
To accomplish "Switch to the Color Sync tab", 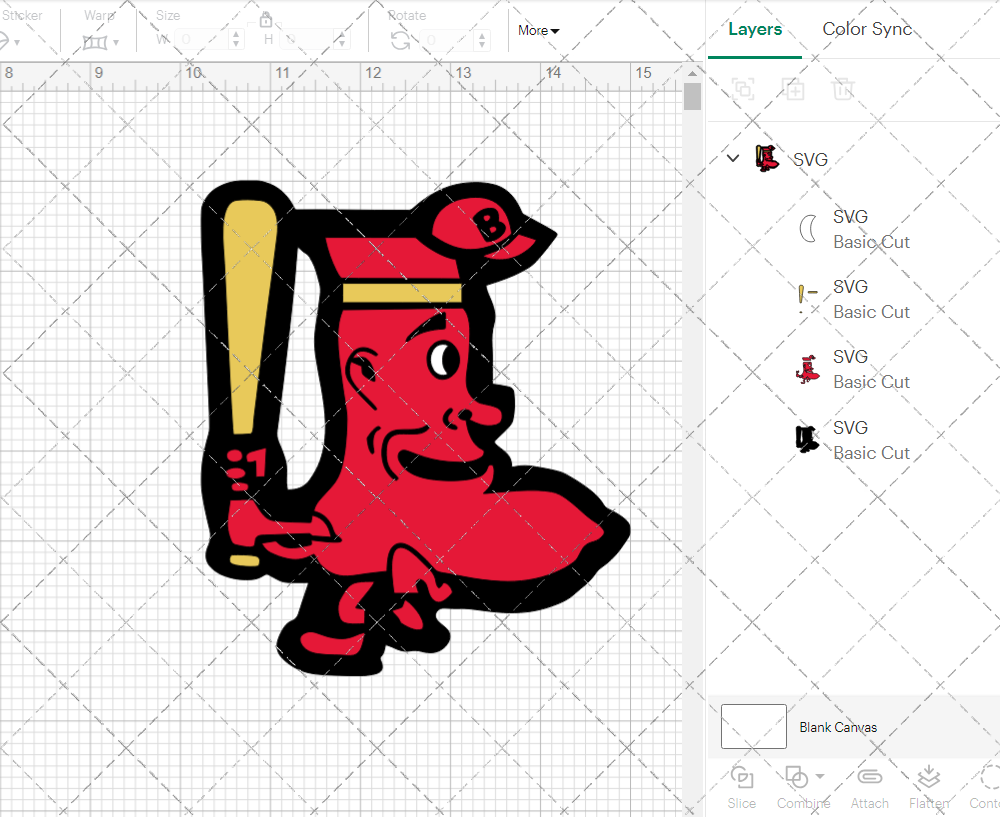I will tap(867, 29).
